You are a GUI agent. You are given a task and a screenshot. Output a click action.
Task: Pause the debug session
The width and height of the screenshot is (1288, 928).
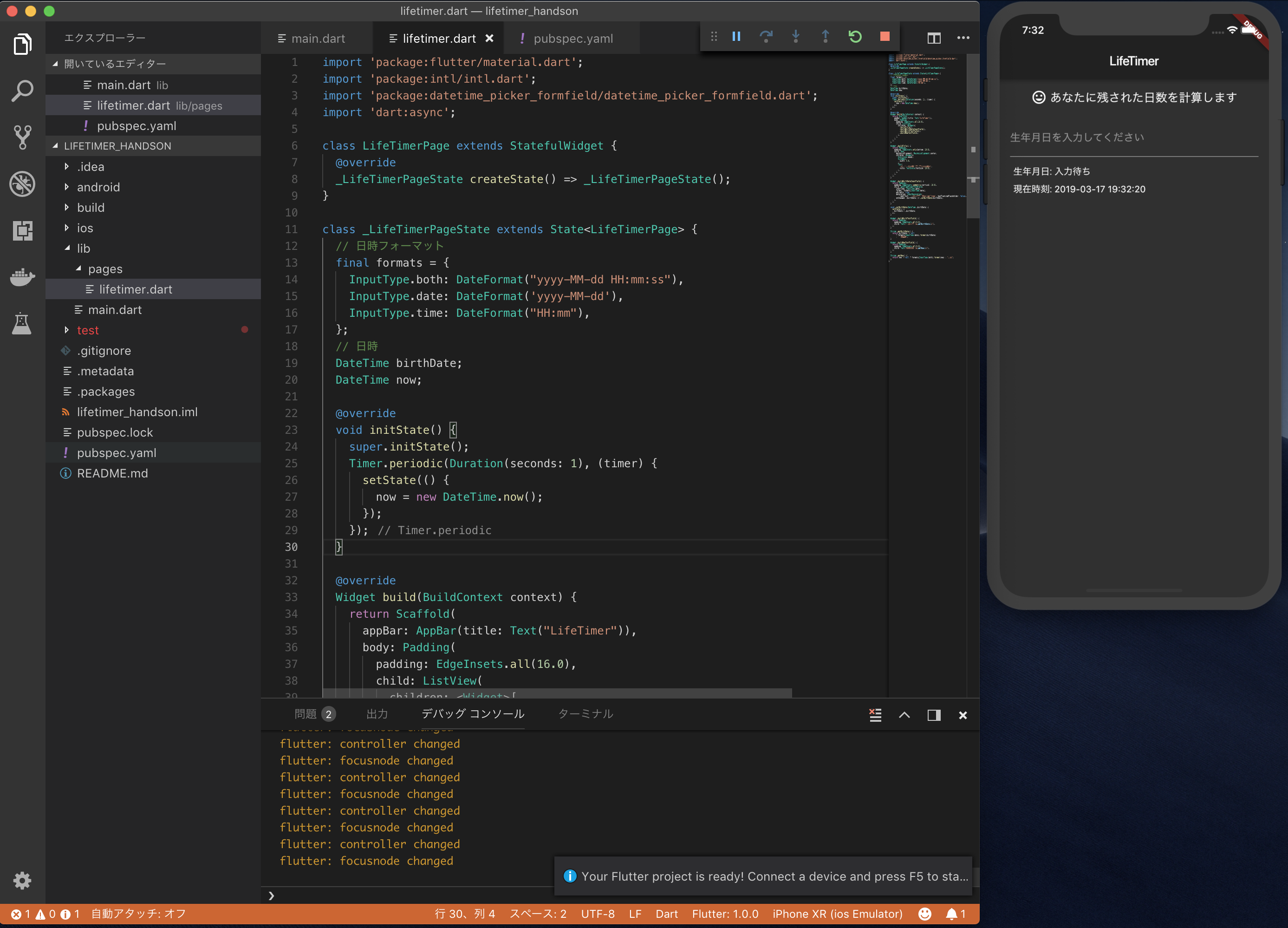(736, 37)
